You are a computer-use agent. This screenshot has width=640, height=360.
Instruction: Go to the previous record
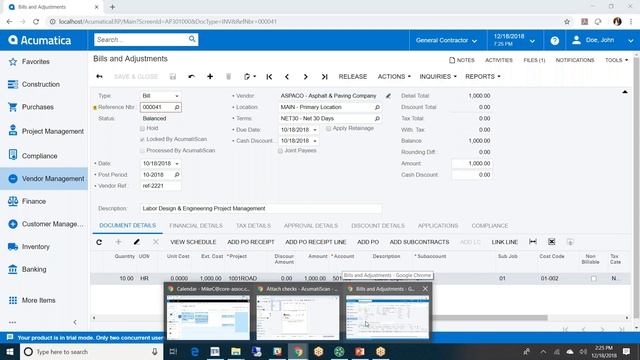click(287, 76)
